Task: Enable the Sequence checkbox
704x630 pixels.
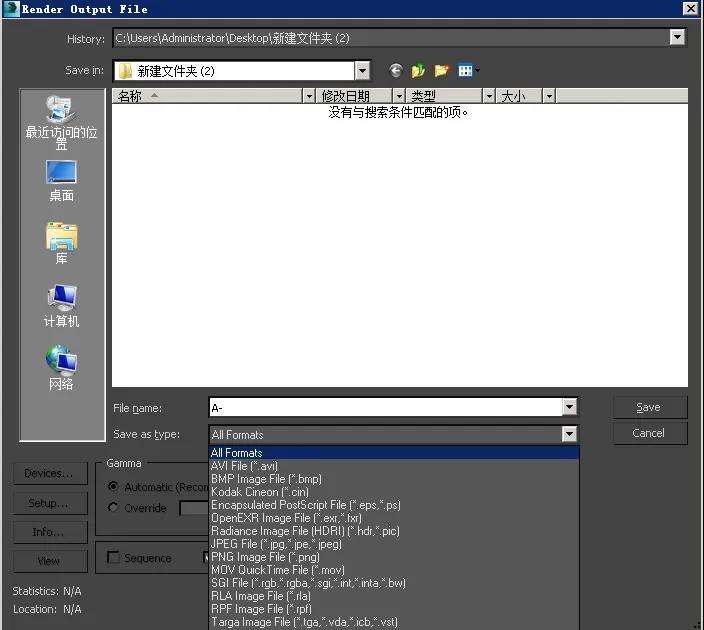Action: (114, 557)
